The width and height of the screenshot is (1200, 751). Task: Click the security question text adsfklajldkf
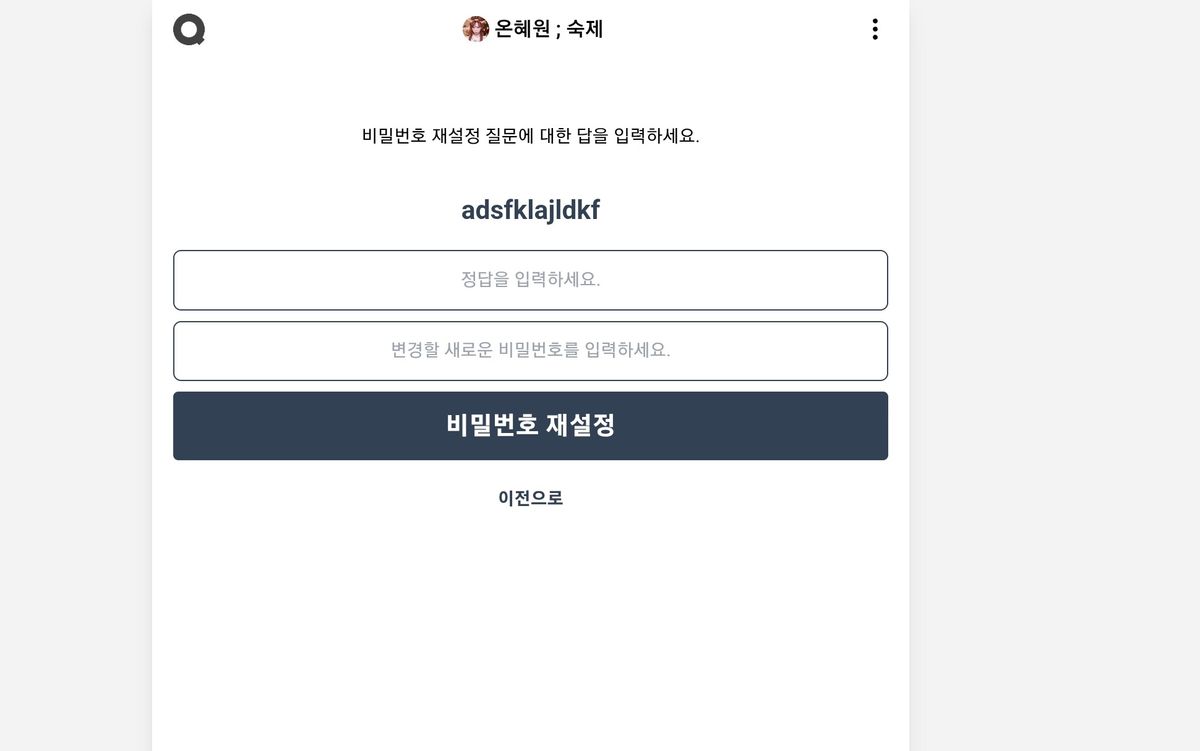530,210
